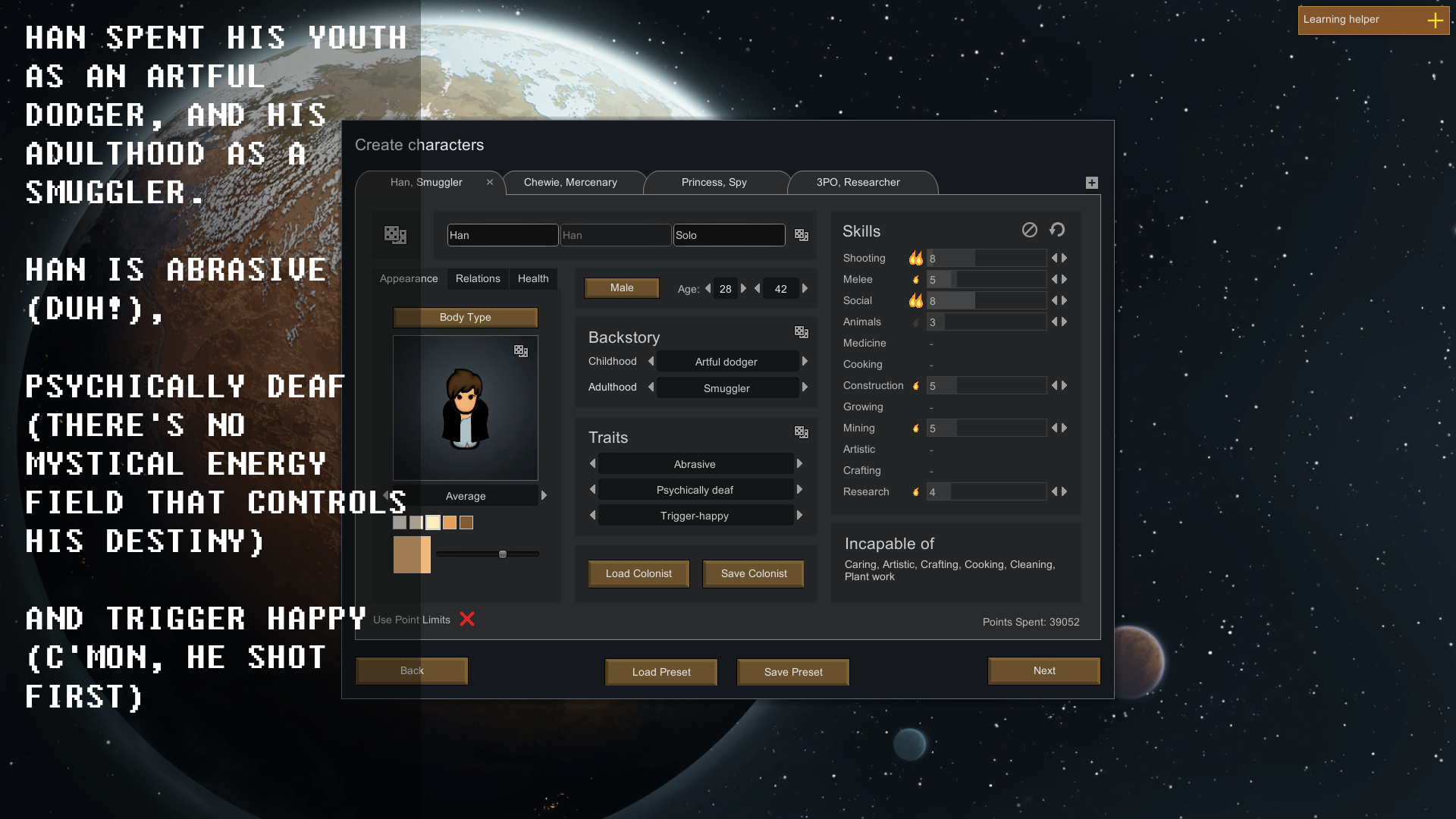
Task: Open the Health tab
Action: click(533, 279)
